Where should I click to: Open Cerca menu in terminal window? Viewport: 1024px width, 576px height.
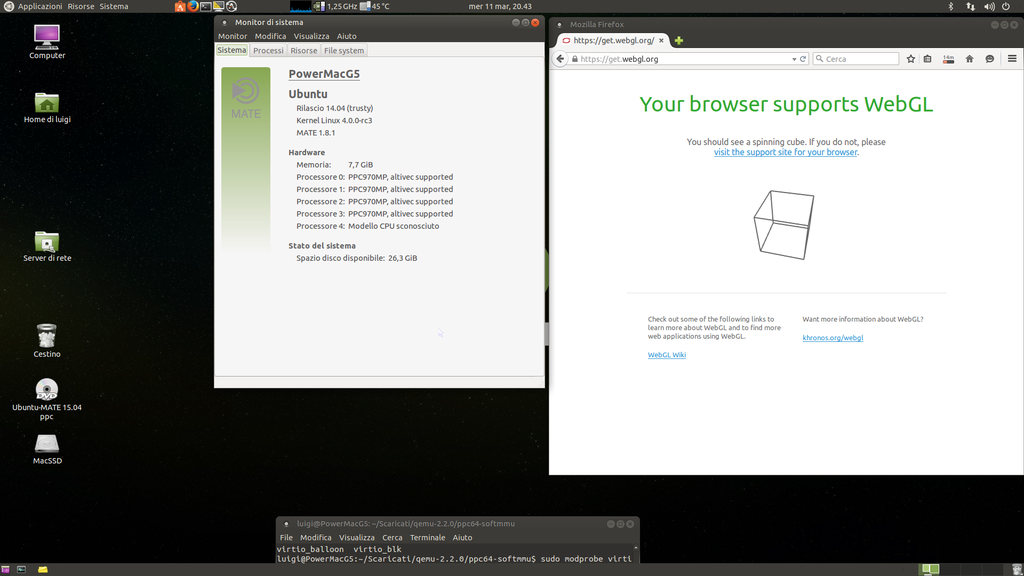(392, 537)
